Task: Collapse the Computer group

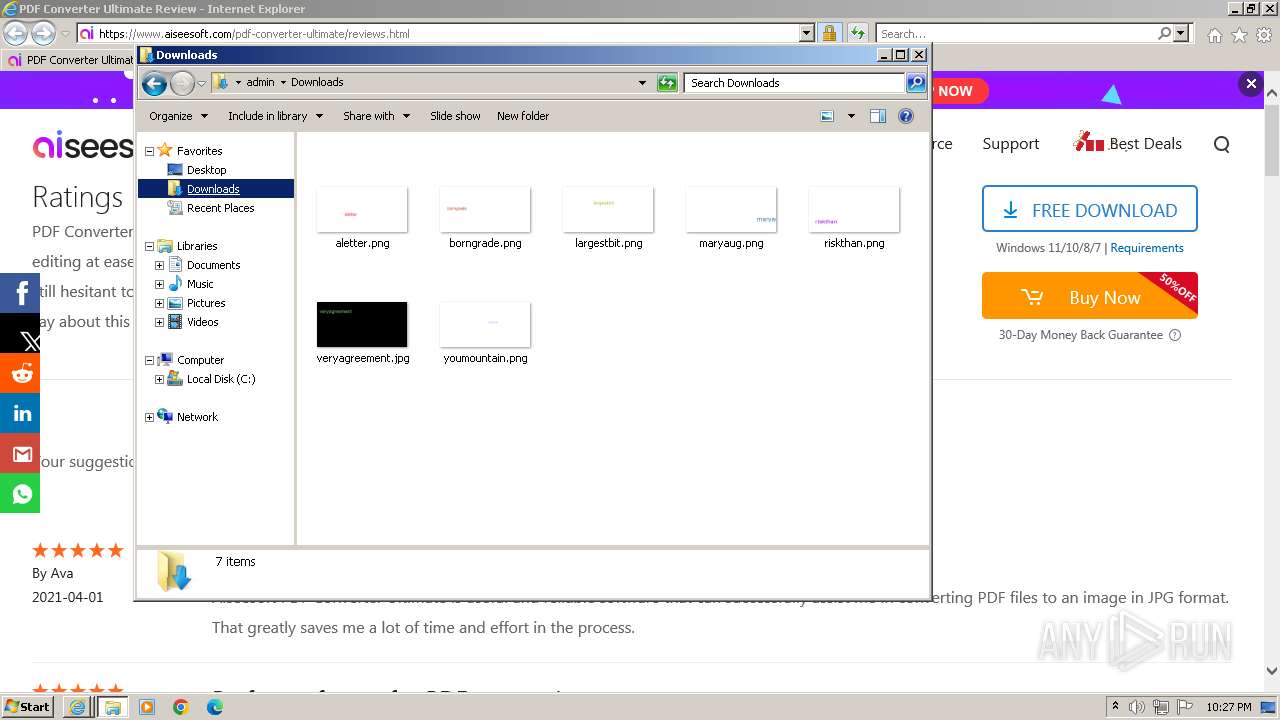Action: click(x=149, y=360)
